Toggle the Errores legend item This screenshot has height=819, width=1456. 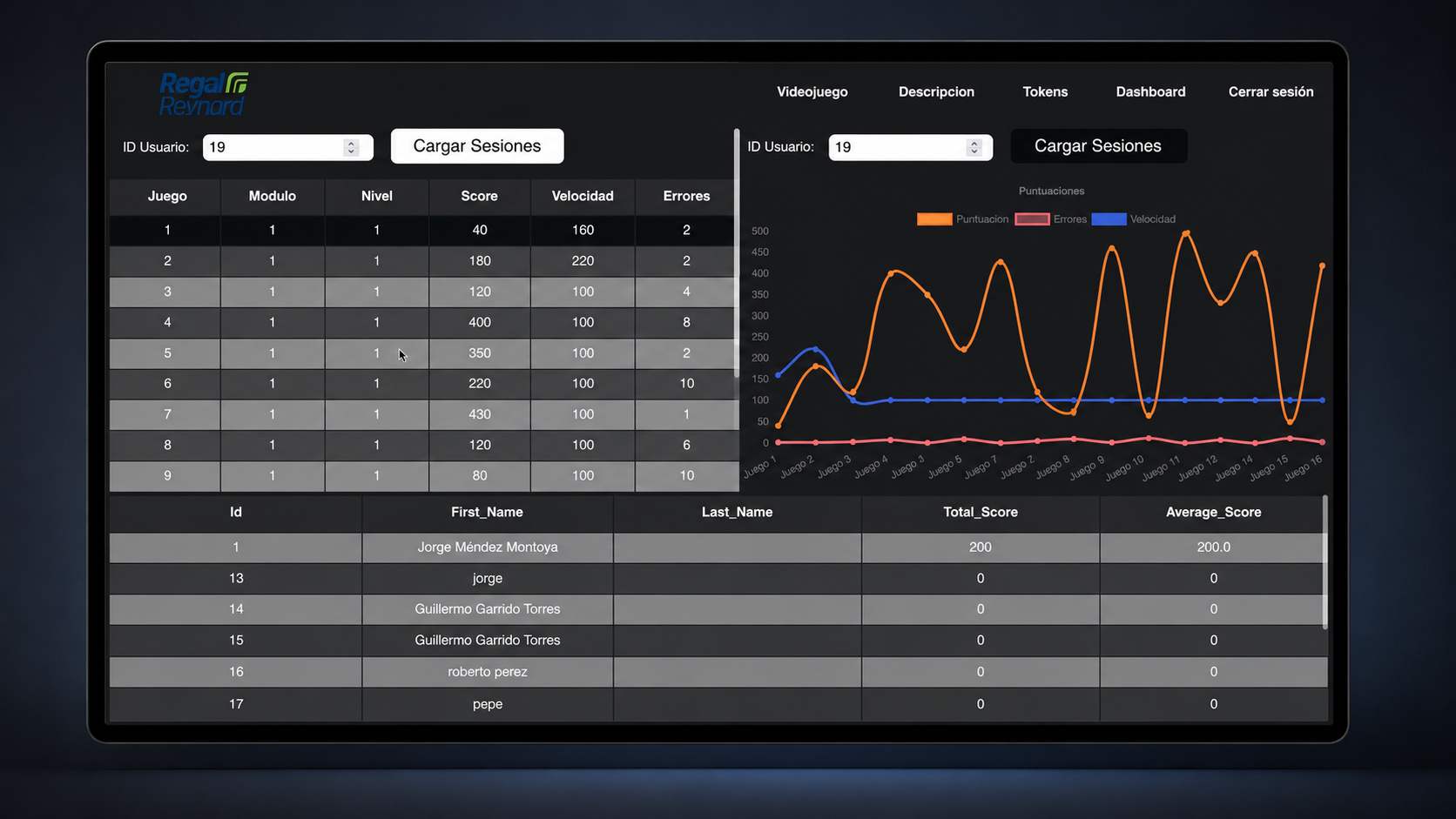1051,219
